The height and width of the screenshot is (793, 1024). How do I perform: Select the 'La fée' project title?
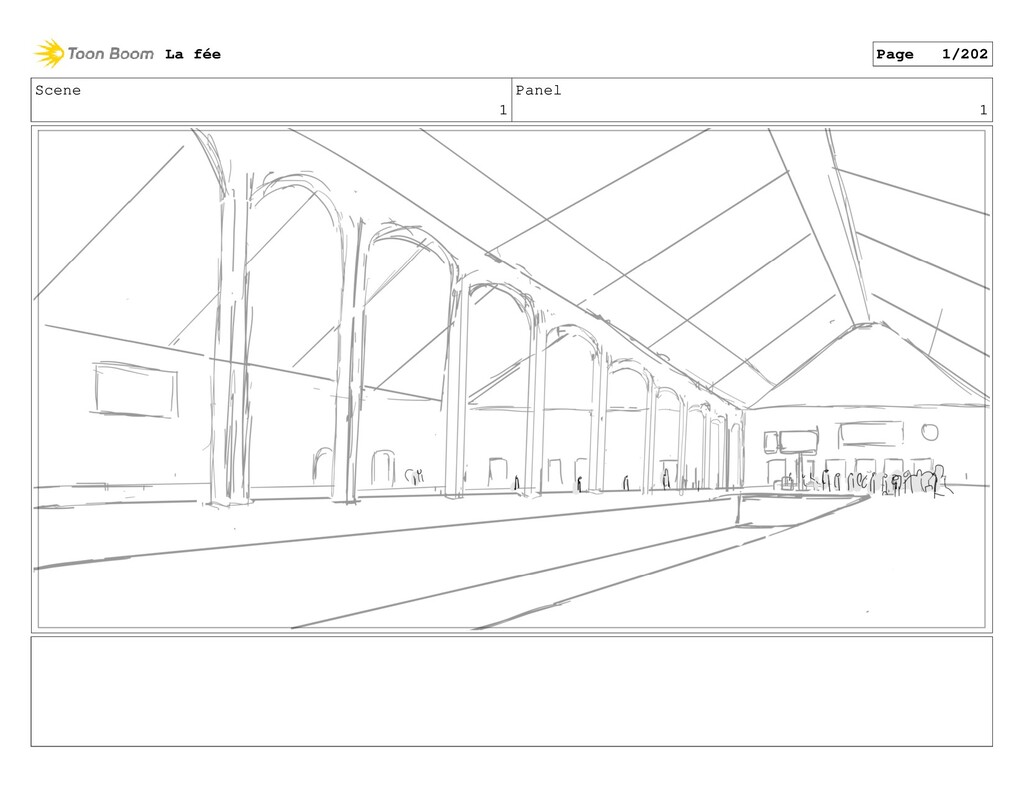[193, 54]
